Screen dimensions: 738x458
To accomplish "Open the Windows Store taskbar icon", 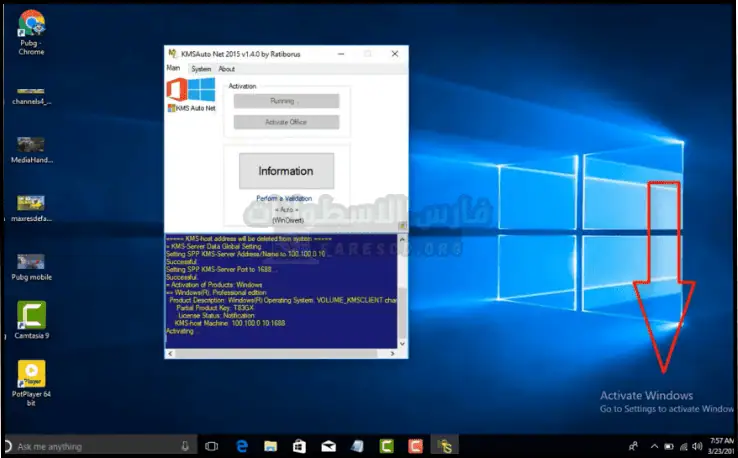I will pyautogui.click(x=299, y=446).
